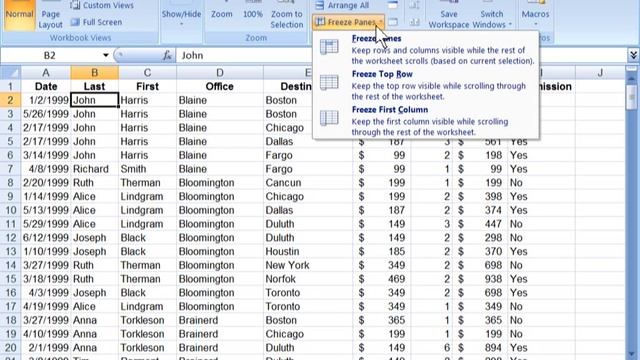Click the Hide window icon next to Arrange All
The width and height of the screenshot is (640, 360).
392,5
